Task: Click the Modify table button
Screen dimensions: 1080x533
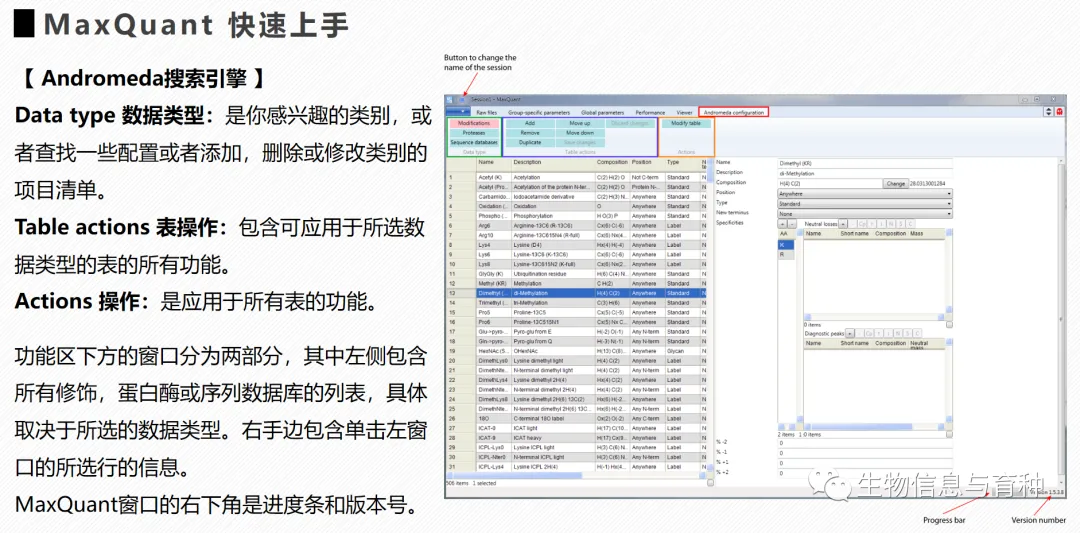Action: [686, 123]
